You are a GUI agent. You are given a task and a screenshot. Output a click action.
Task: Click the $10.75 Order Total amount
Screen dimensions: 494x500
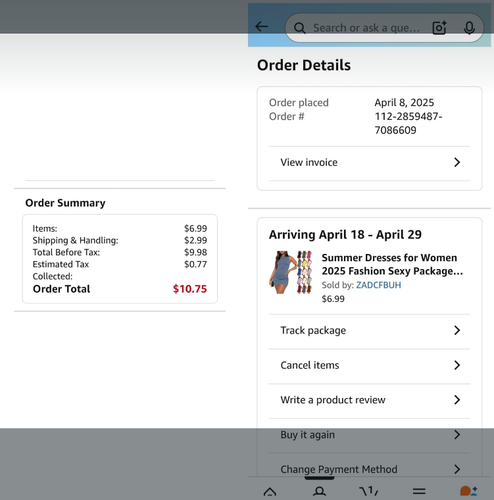coord(190,289)
